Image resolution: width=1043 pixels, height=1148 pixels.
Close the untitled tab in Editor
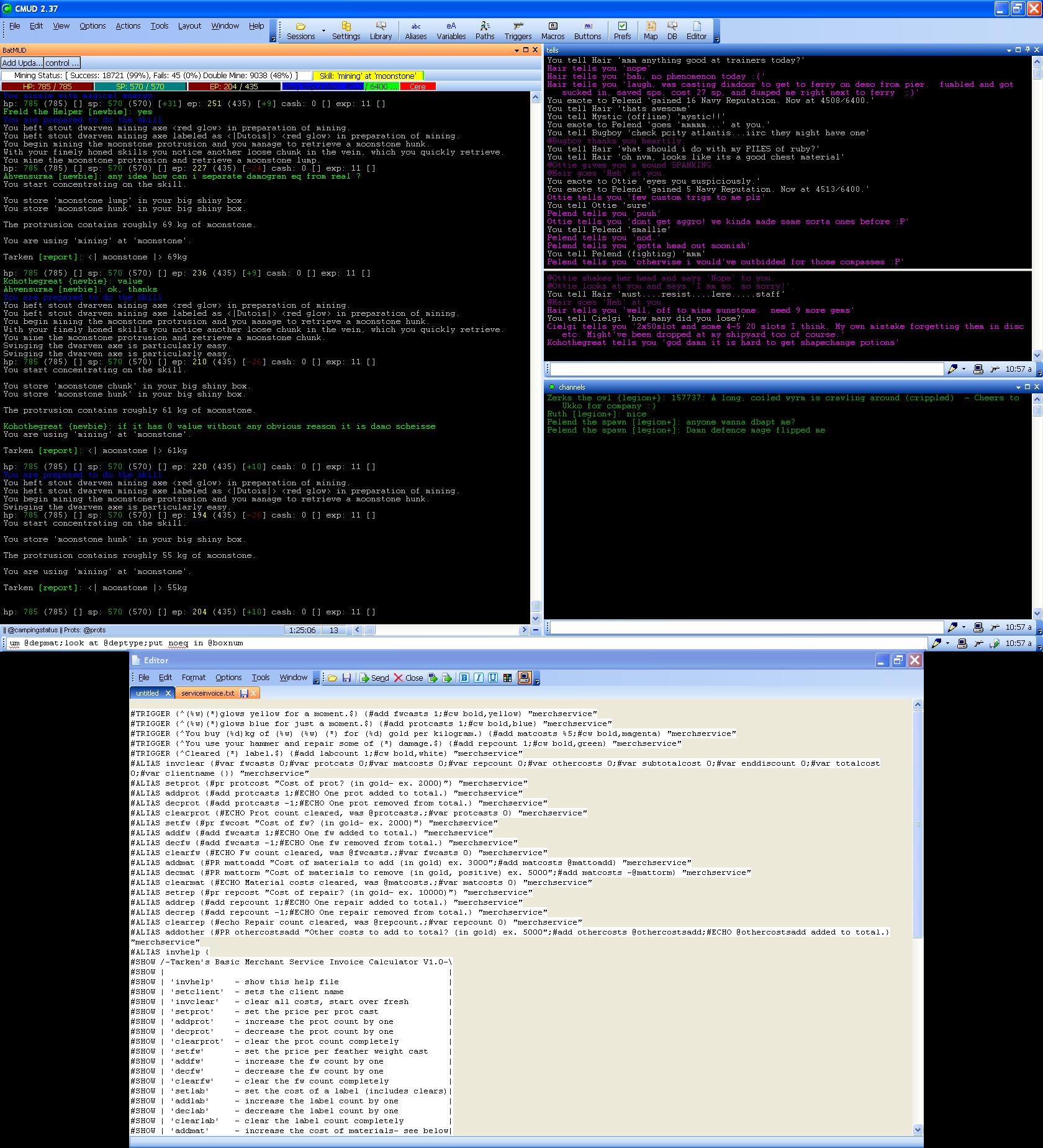click(x=168, y=693)
